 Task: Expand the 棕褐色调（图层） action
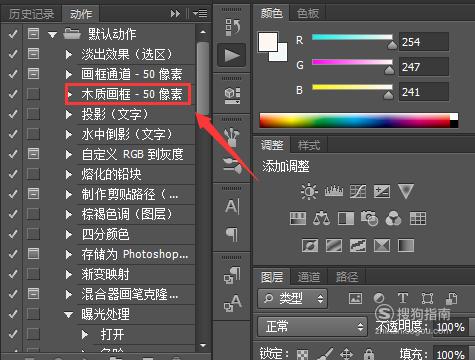click(68, 214)
